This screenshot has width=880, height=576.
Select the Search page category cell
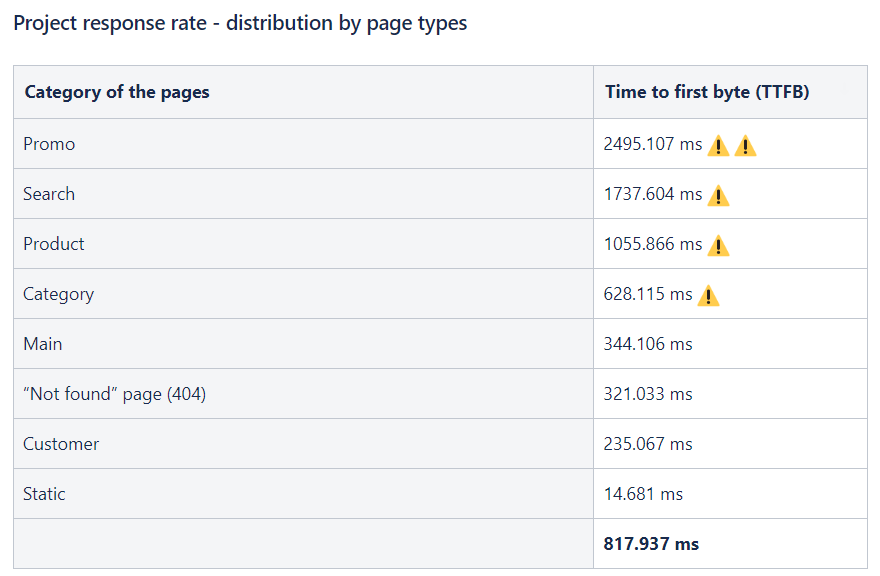click(49, 194)
